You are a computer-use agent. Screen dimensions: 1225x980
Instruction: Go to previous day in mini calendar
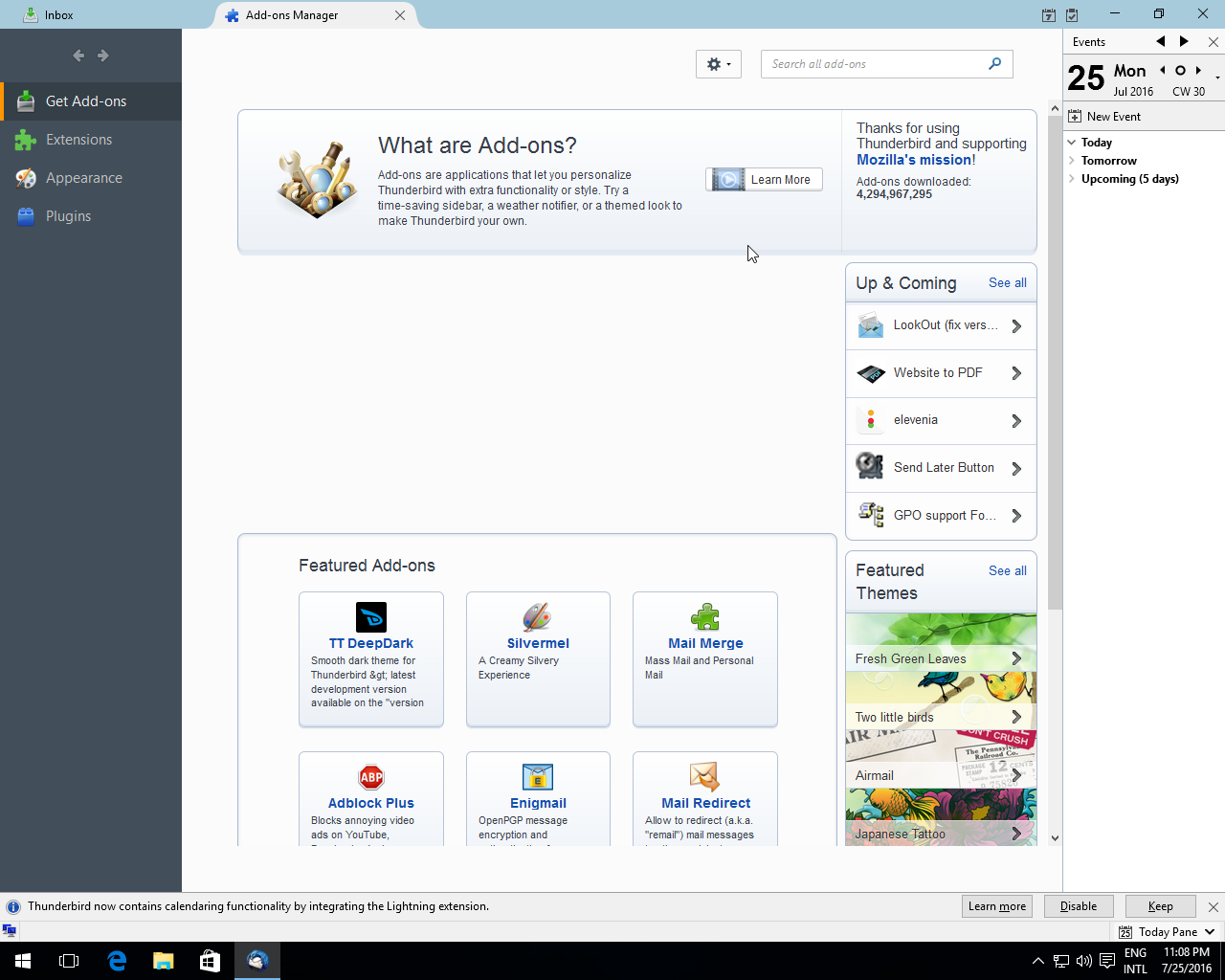[1163, 71]
